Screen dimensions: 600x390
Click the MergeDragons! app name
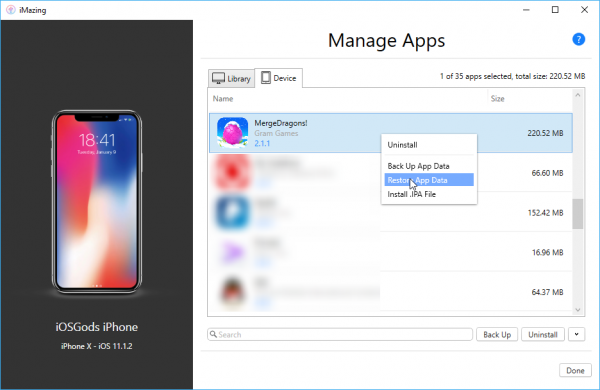tap(280, 123)
